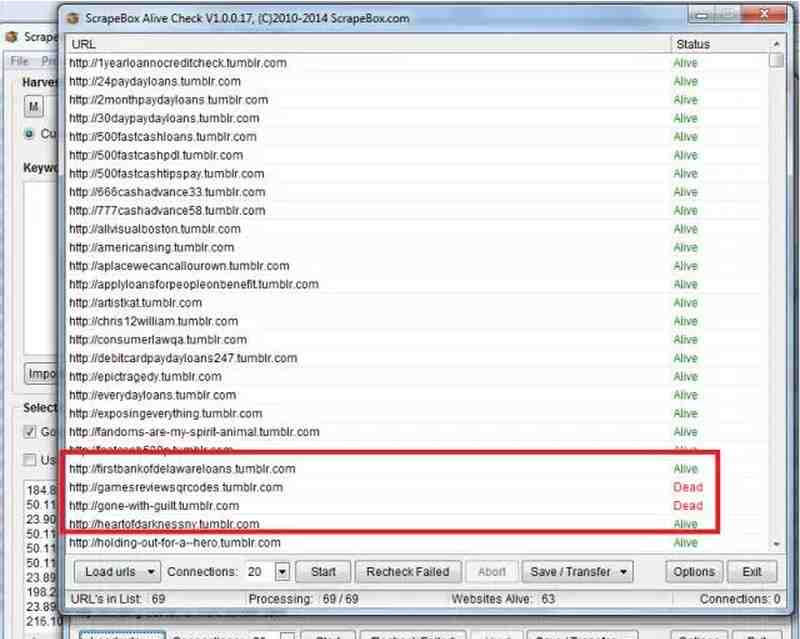Screen dimensions: 800x639
Task: Select the 2monthpaydayloans.tumblr.com URL
Action: [x=168, y=100]
